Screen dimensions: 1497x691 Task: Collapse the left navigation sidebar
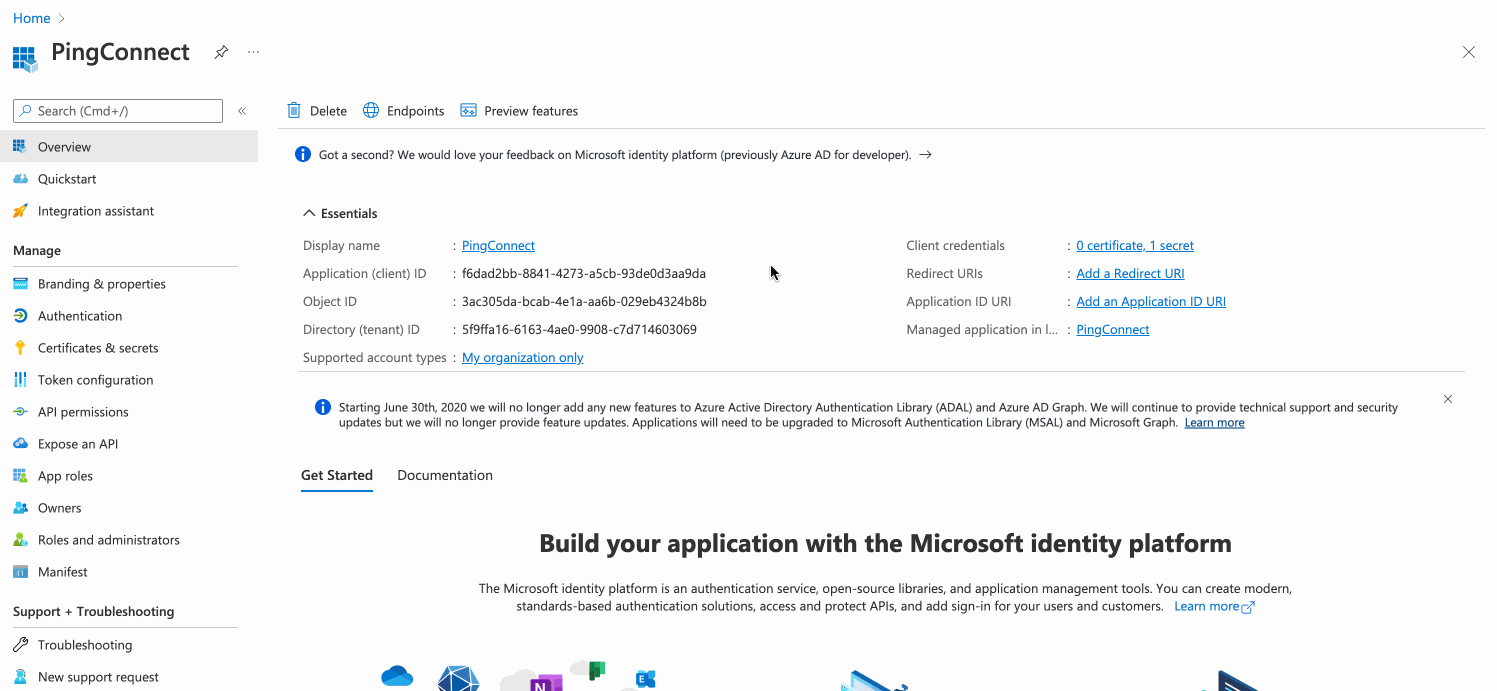(x=241, y=111)
